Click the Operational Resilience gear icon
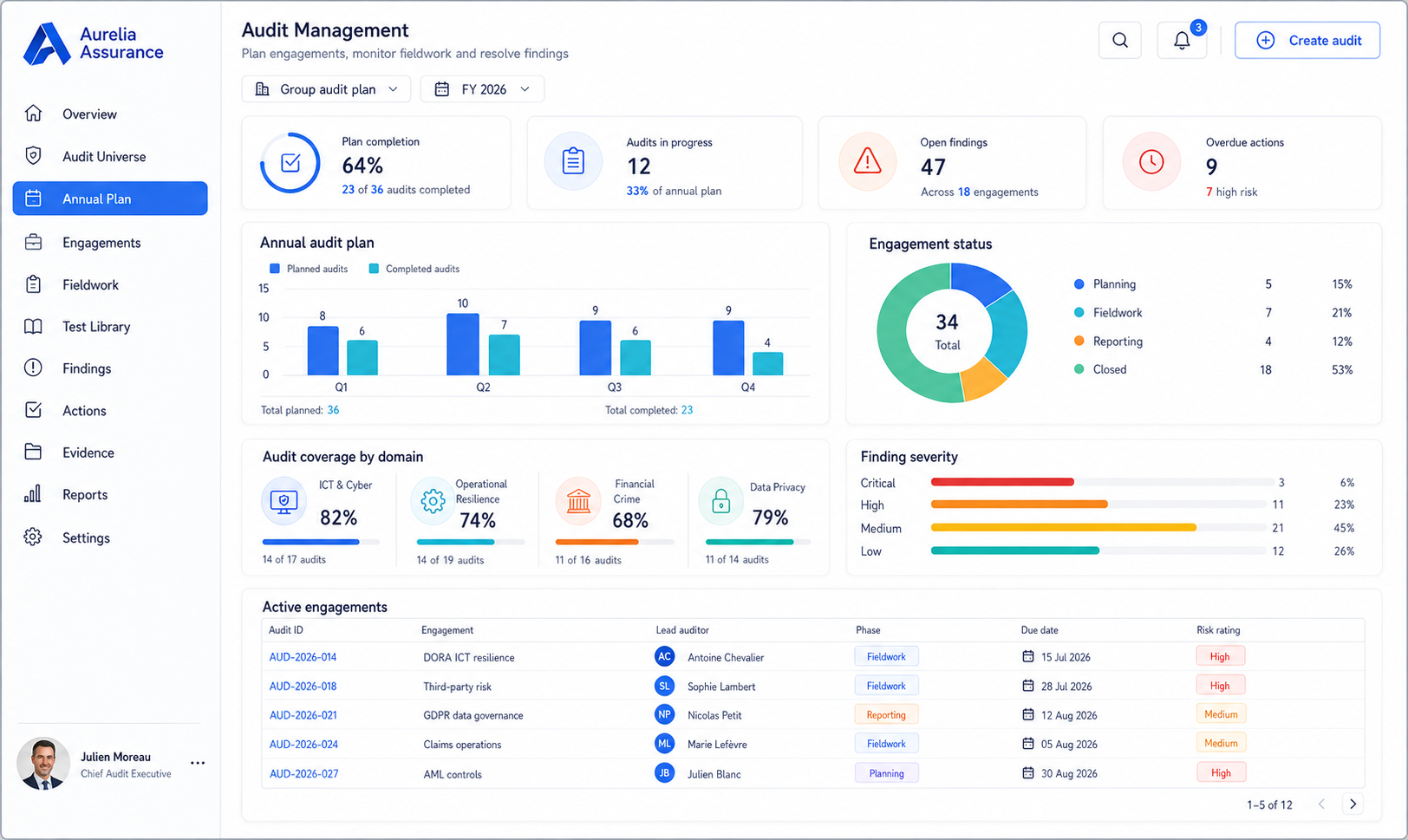 pos(433,501)
